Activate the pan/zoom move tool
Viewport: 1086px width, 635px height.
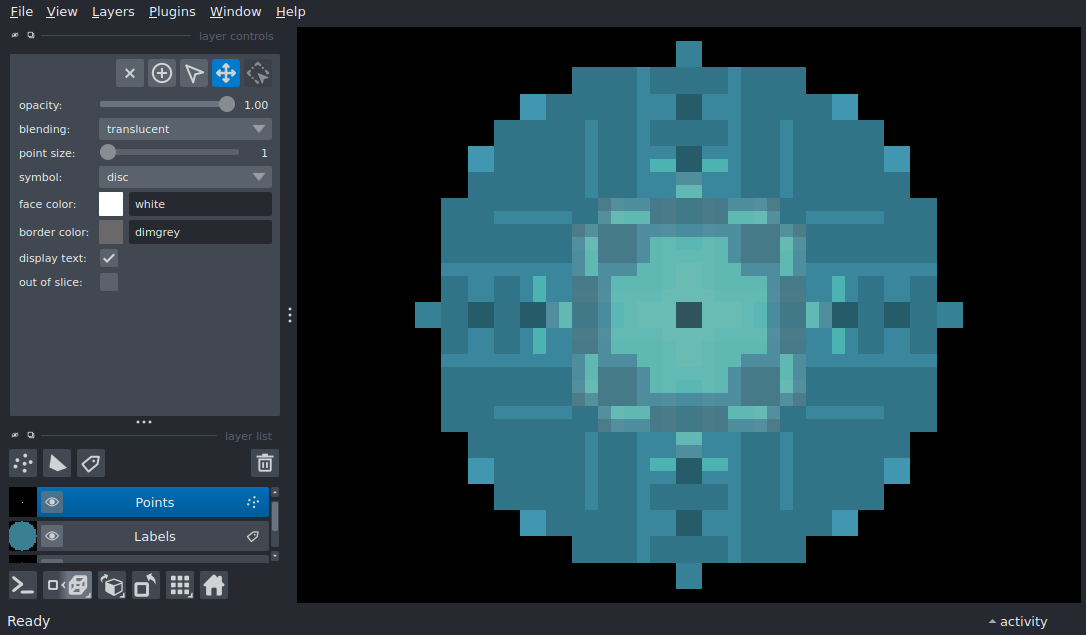point(226,73)
